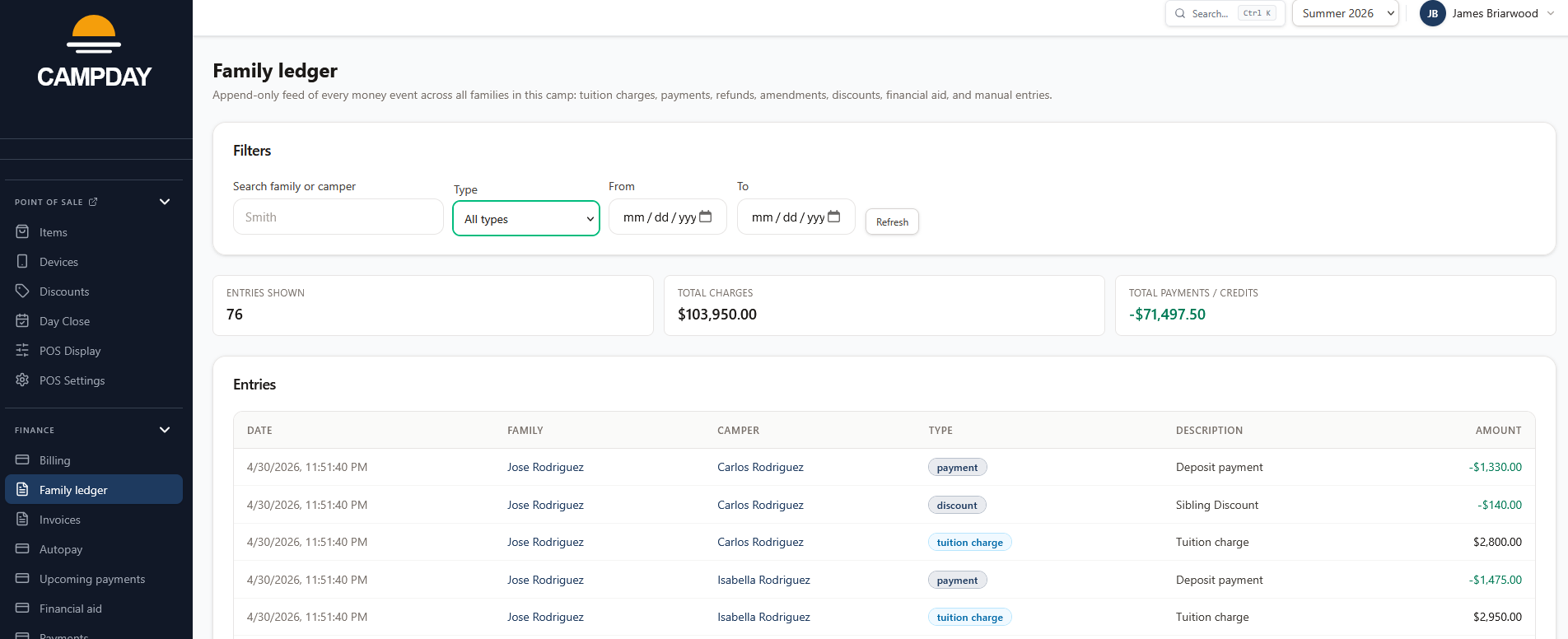
Task: Click the Billing card icon
Action: click(x=22, y=460)
